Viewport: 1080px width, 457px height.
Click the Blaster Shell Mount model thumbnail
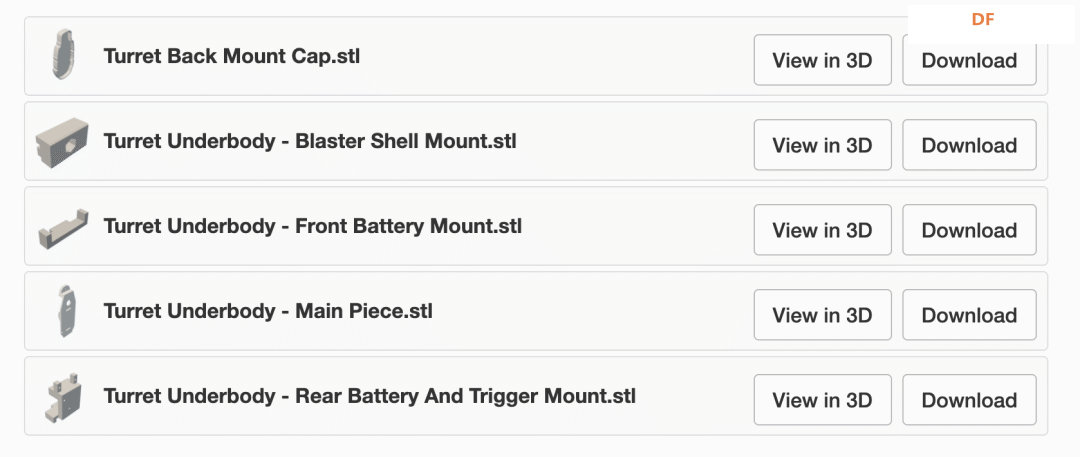62,142
